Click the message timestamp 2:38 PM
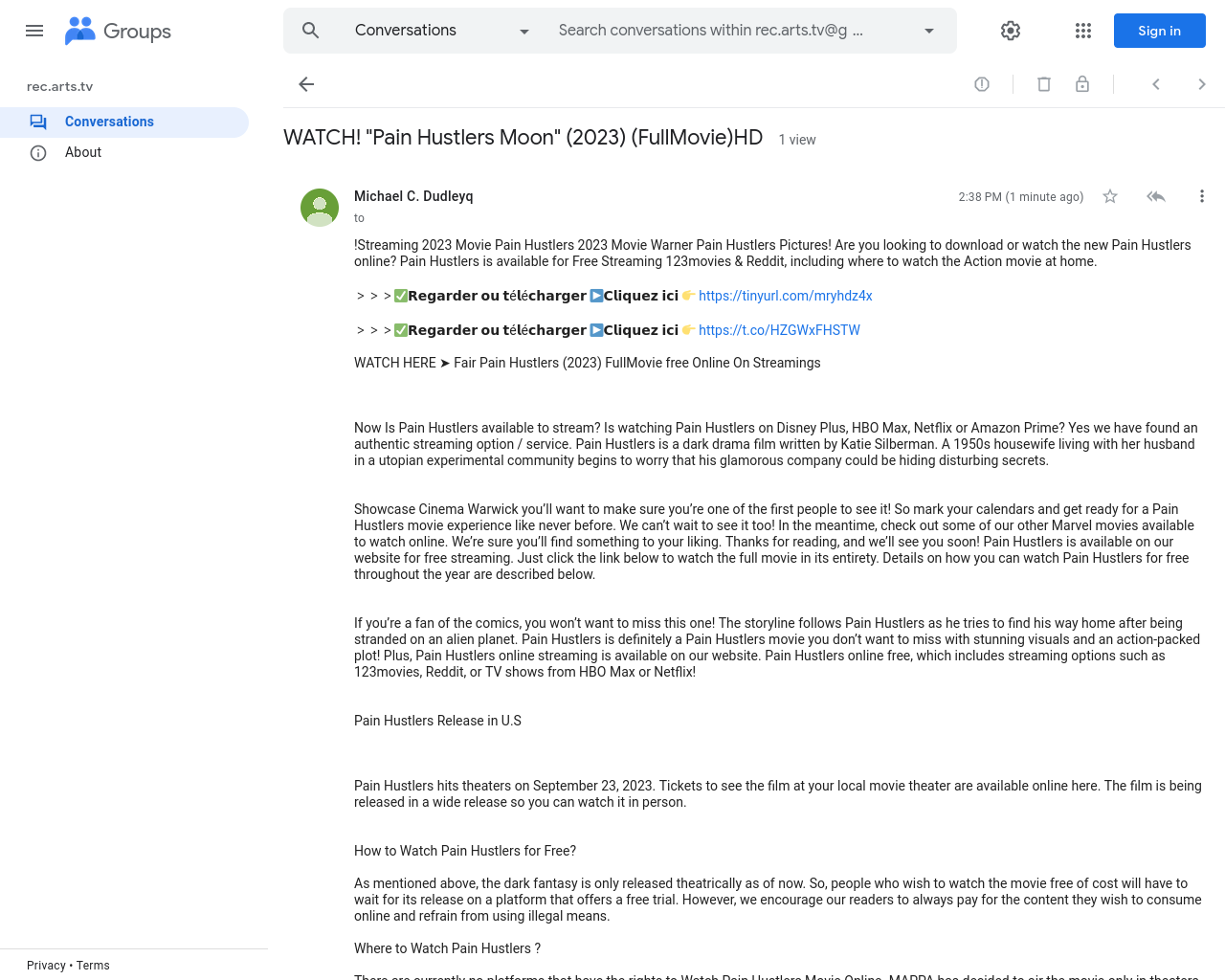Viewport: 1225px width, 980px height. 1021,197
